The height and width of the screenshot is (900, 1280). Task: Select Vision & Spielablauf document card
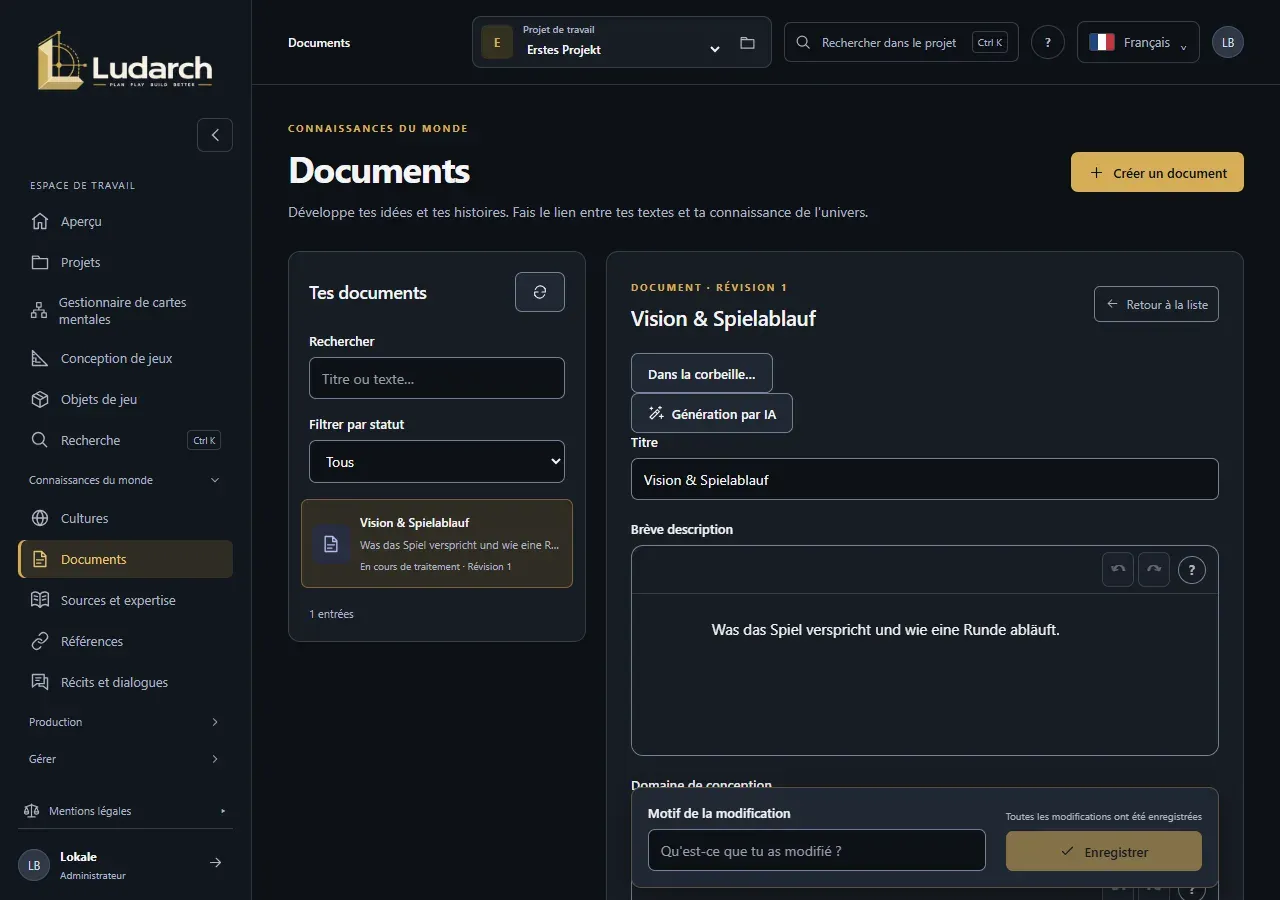[x=437, y=543]
